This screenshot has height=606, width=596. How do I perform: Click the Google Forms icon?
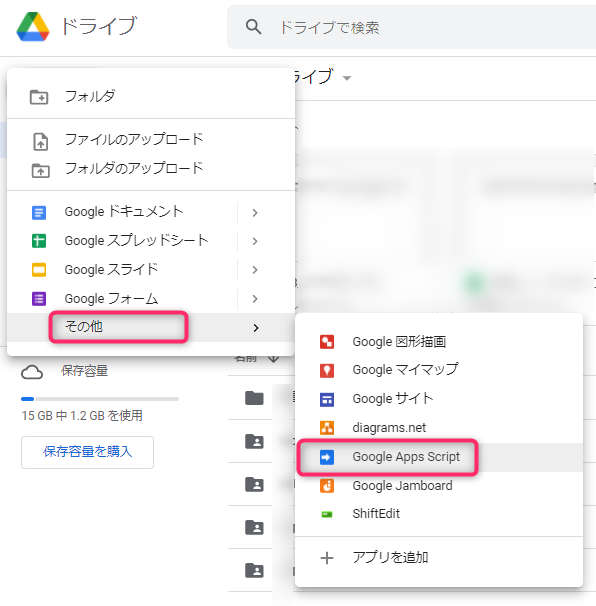[x=39, y=299]
